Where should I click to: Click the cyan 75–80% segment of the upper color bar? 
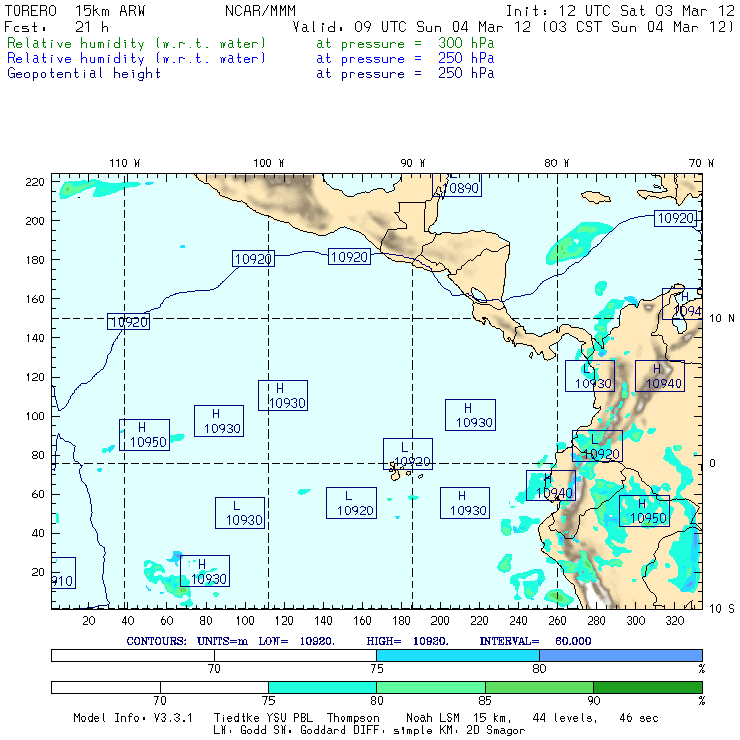click(457, 654)
